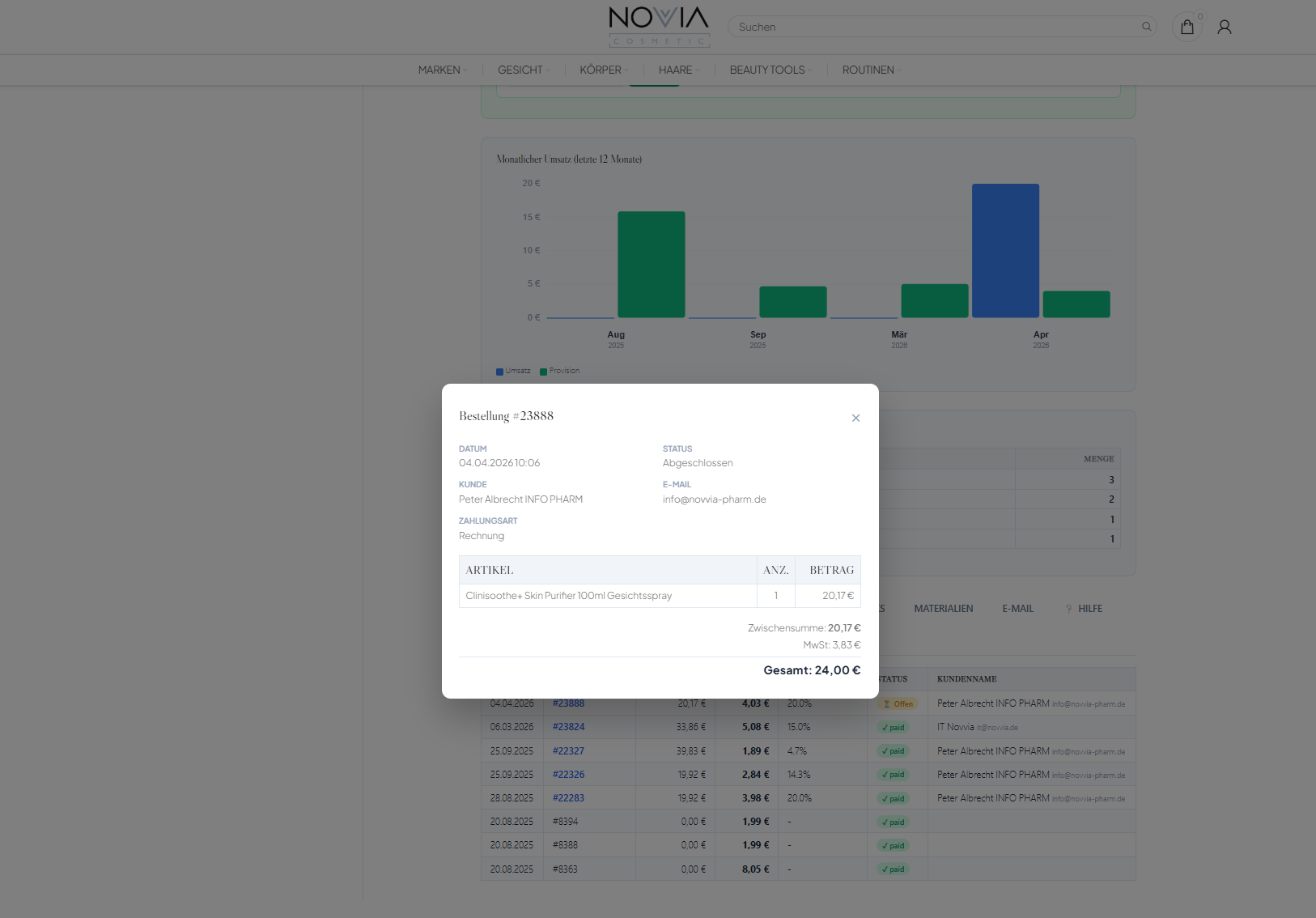Image resolution: width=1316 pixels, height=918 pixels.
Task: Click the search magnifier icon
Action: (x=1146, y=27)
